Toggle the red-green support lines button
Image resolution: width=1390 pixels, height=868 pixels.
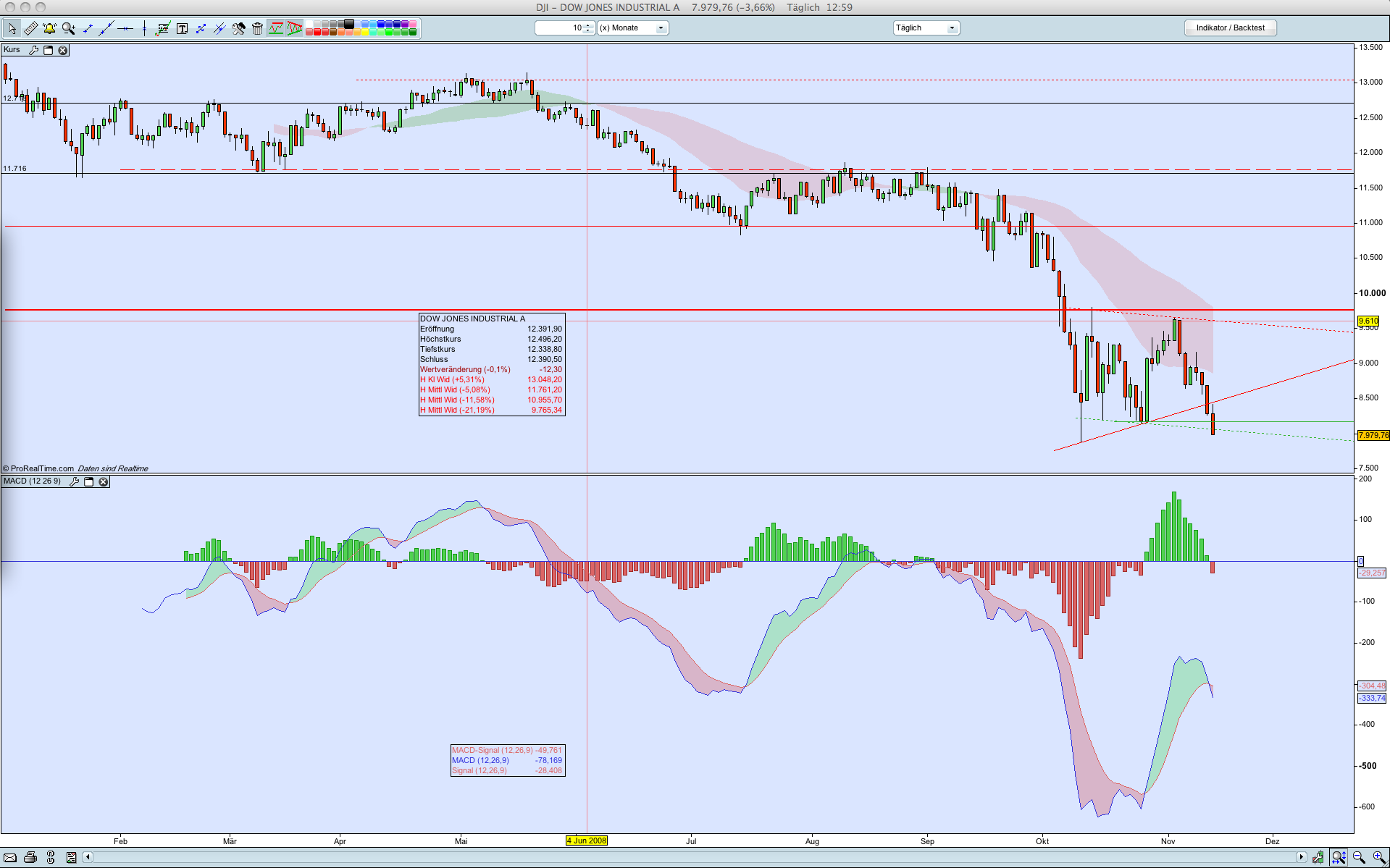pos(276,28)
